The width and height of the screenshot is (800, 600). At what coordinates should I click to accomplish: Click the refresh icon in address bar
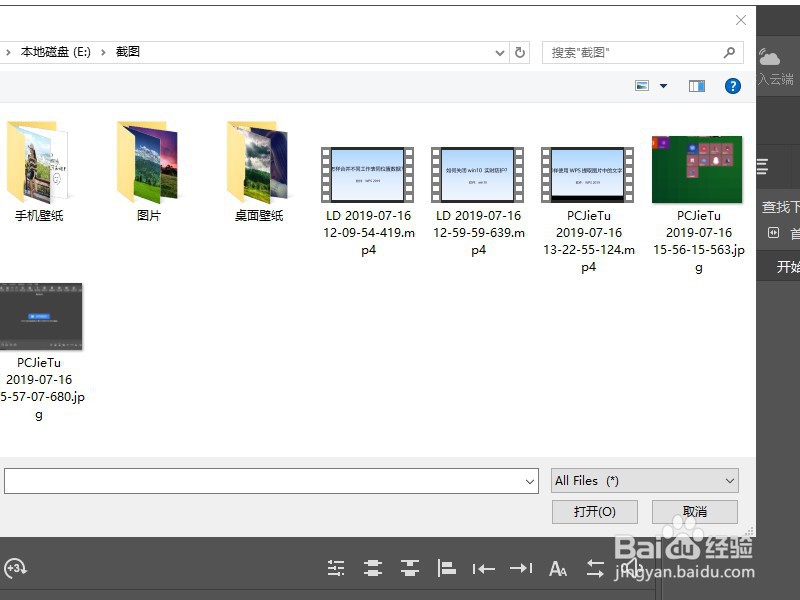pyautogui.click(x=520, y=52)
